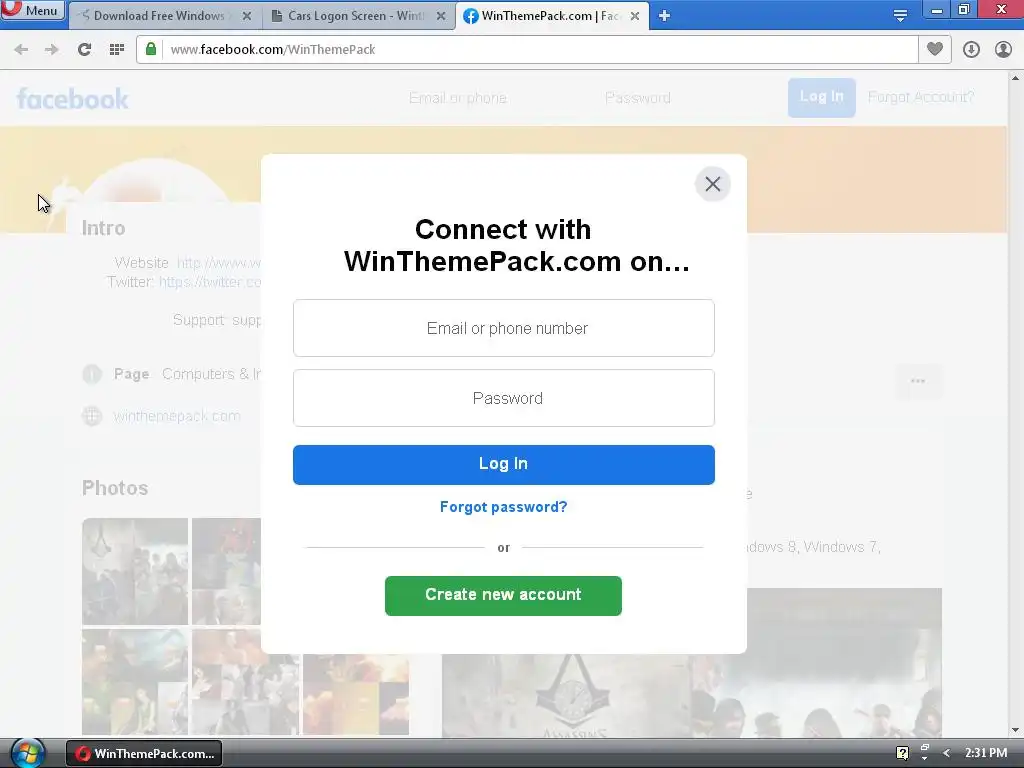
Task: Click Password field in the dialog
Action: (504, 398)
